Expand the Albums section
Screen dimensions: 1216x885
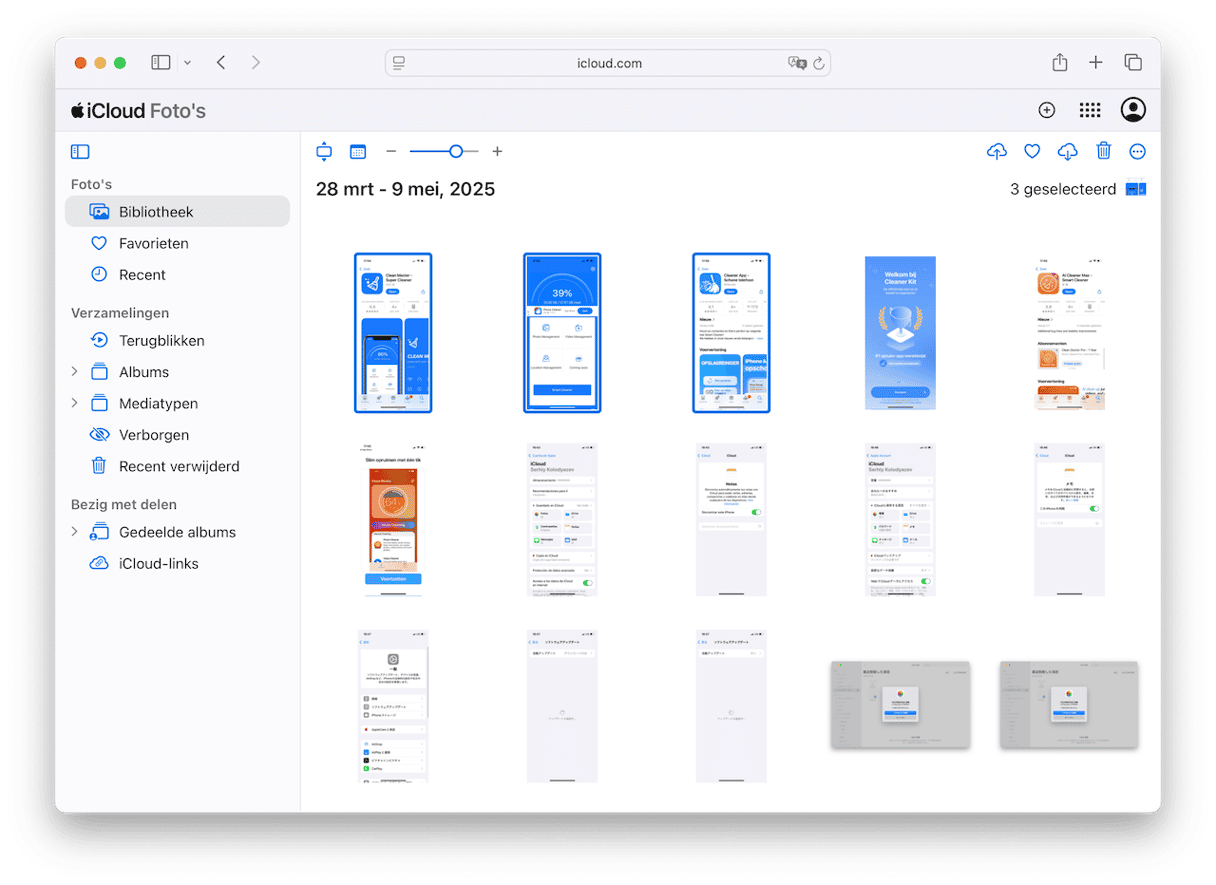[x=74, y=372]
